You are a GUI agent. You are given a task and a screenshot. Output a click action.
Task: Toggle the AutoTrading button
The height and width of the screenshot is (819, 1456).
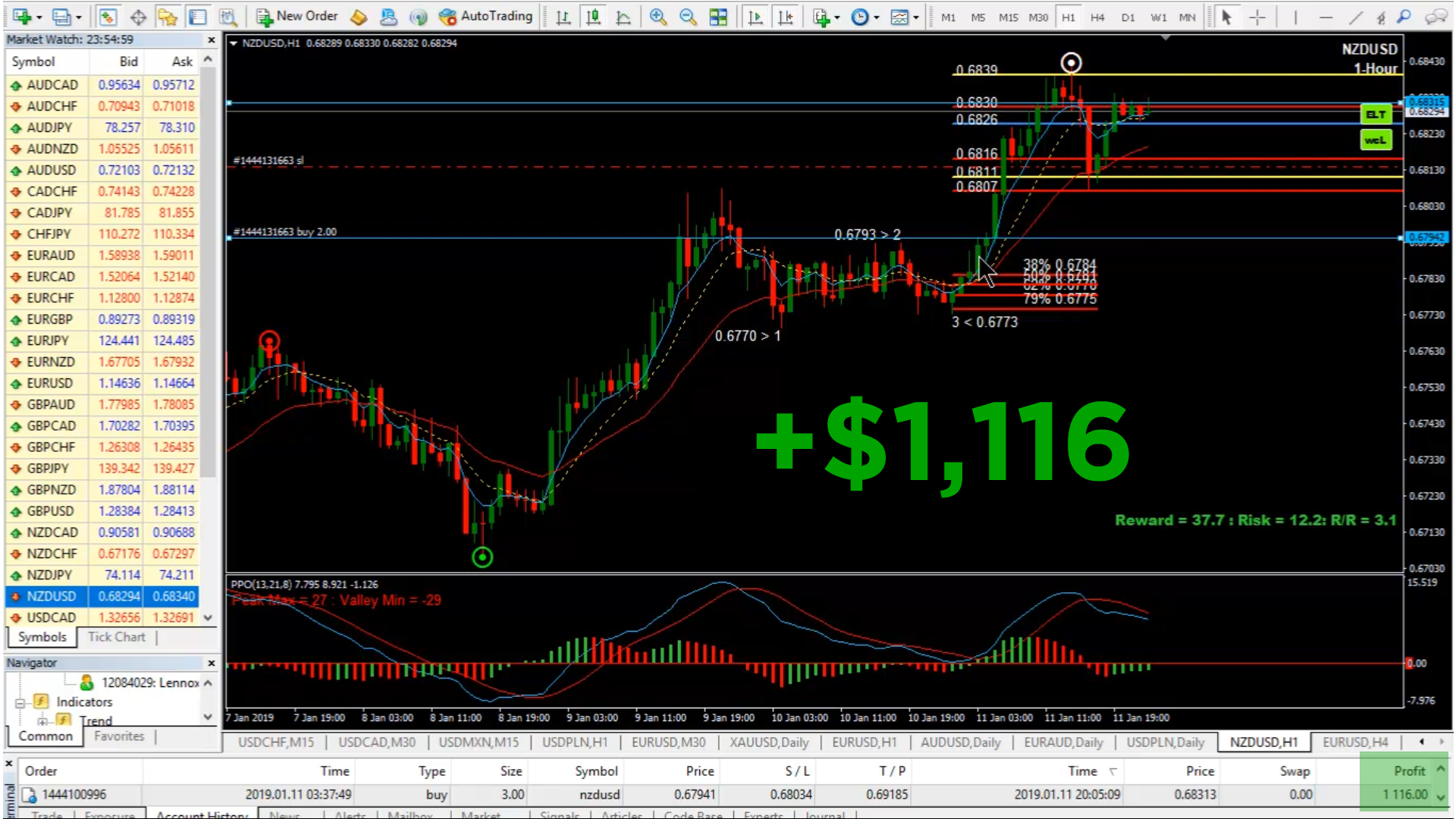[486, 16]
